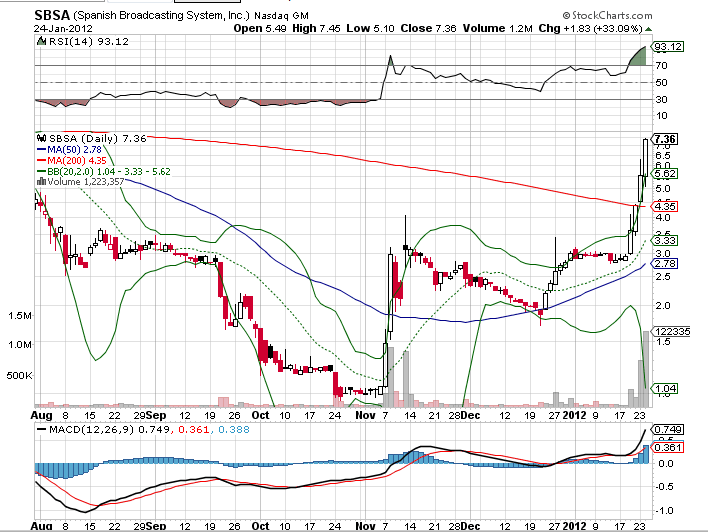
Task: Click the Low 5.10 value in header
Action: click(x=370, y=28)
